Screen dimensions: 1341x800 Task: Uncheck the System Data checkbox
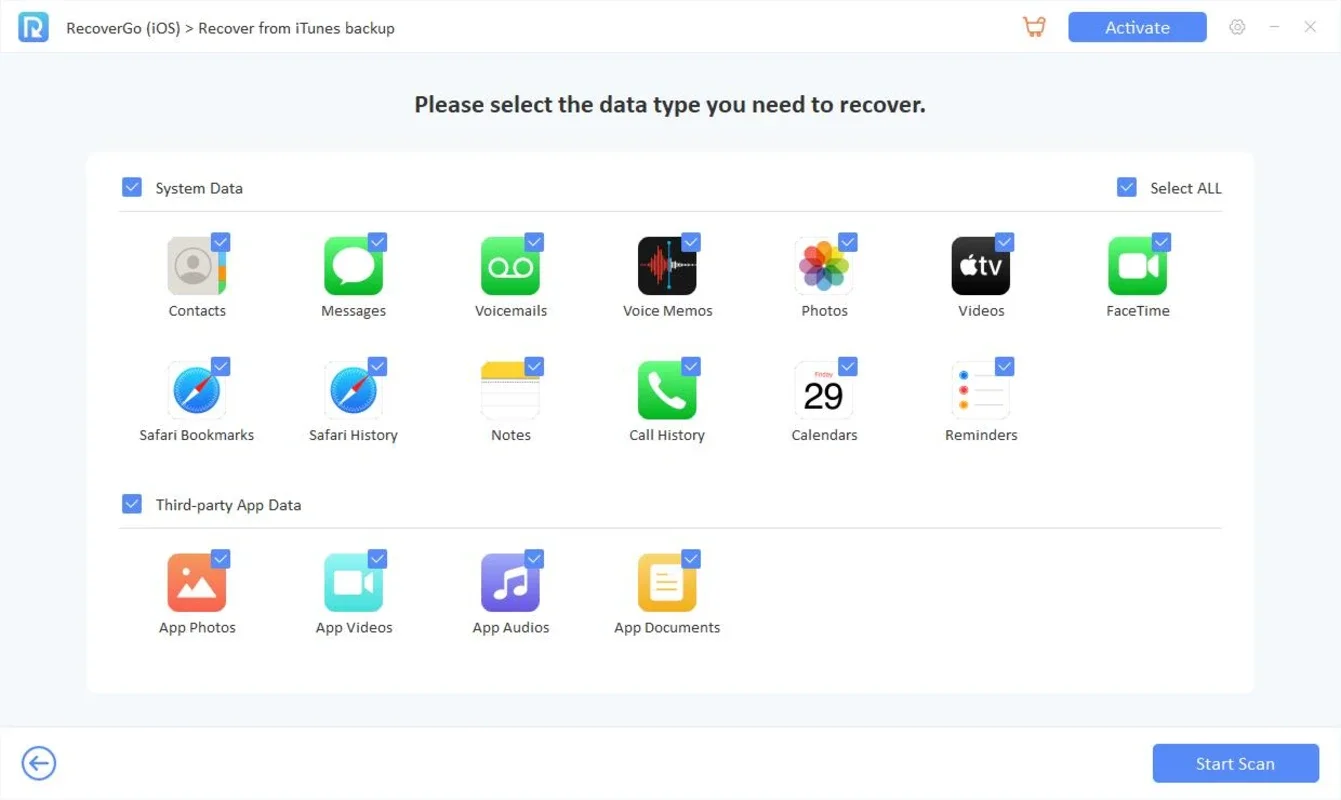tap(132, 187)
